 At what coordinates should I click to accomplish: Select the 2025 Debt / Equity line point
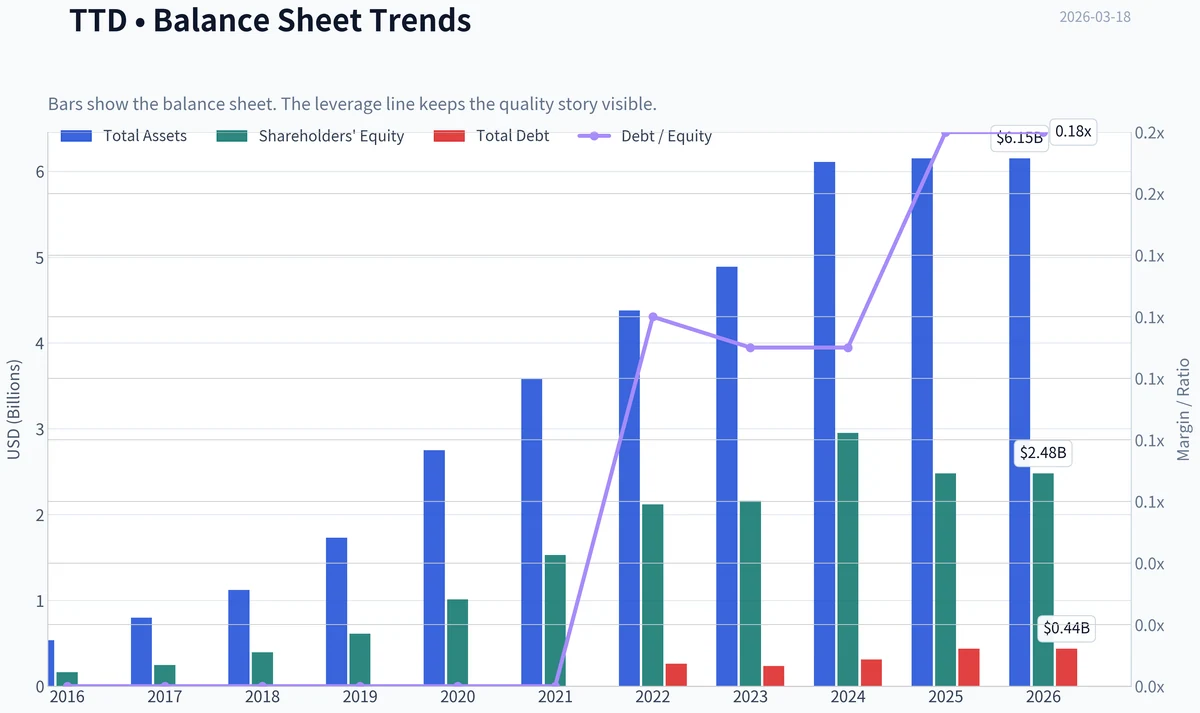click(x=945, y=133)
